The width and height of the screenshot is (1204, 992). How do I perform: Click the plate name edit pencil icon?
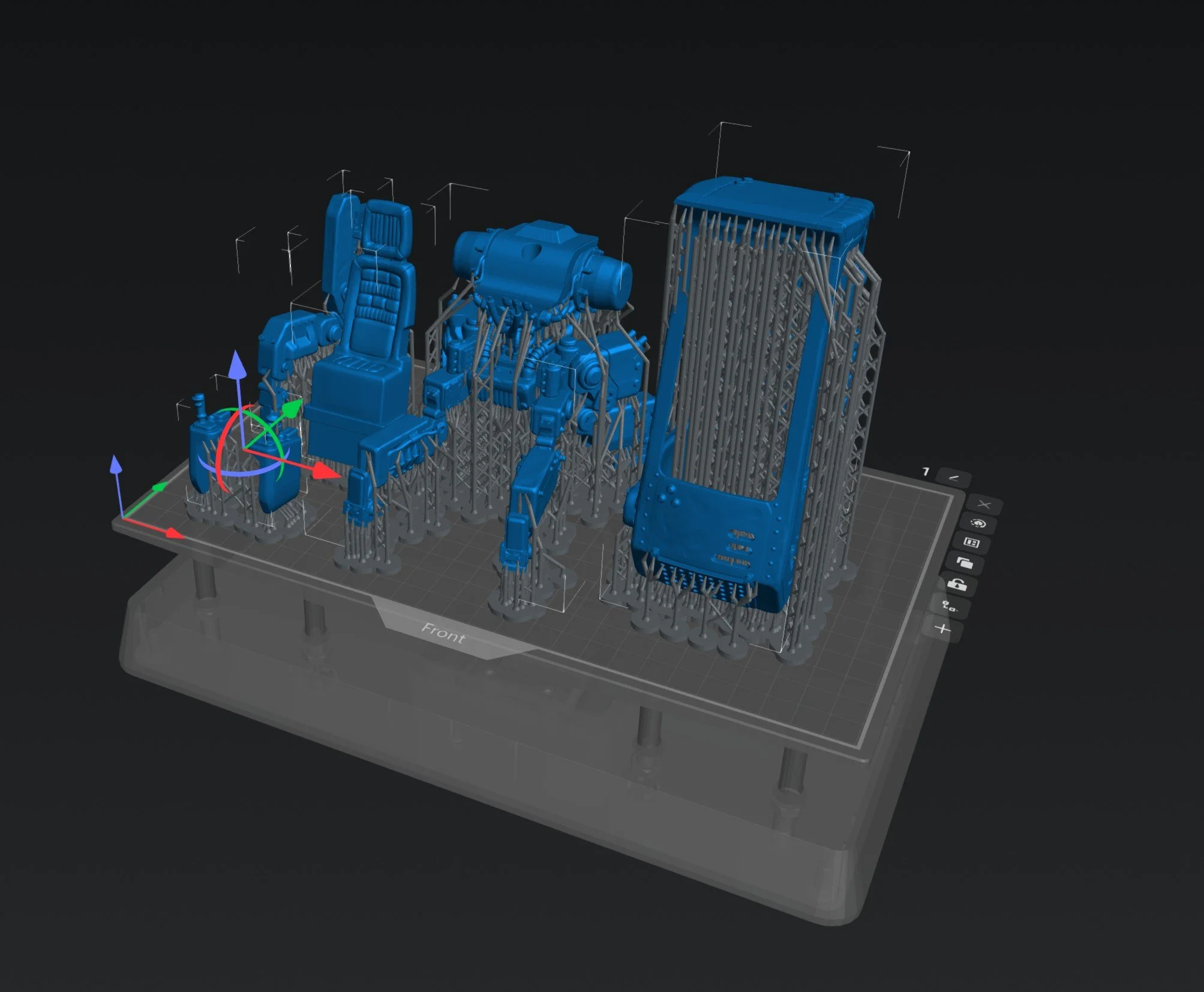click(953, 478)
